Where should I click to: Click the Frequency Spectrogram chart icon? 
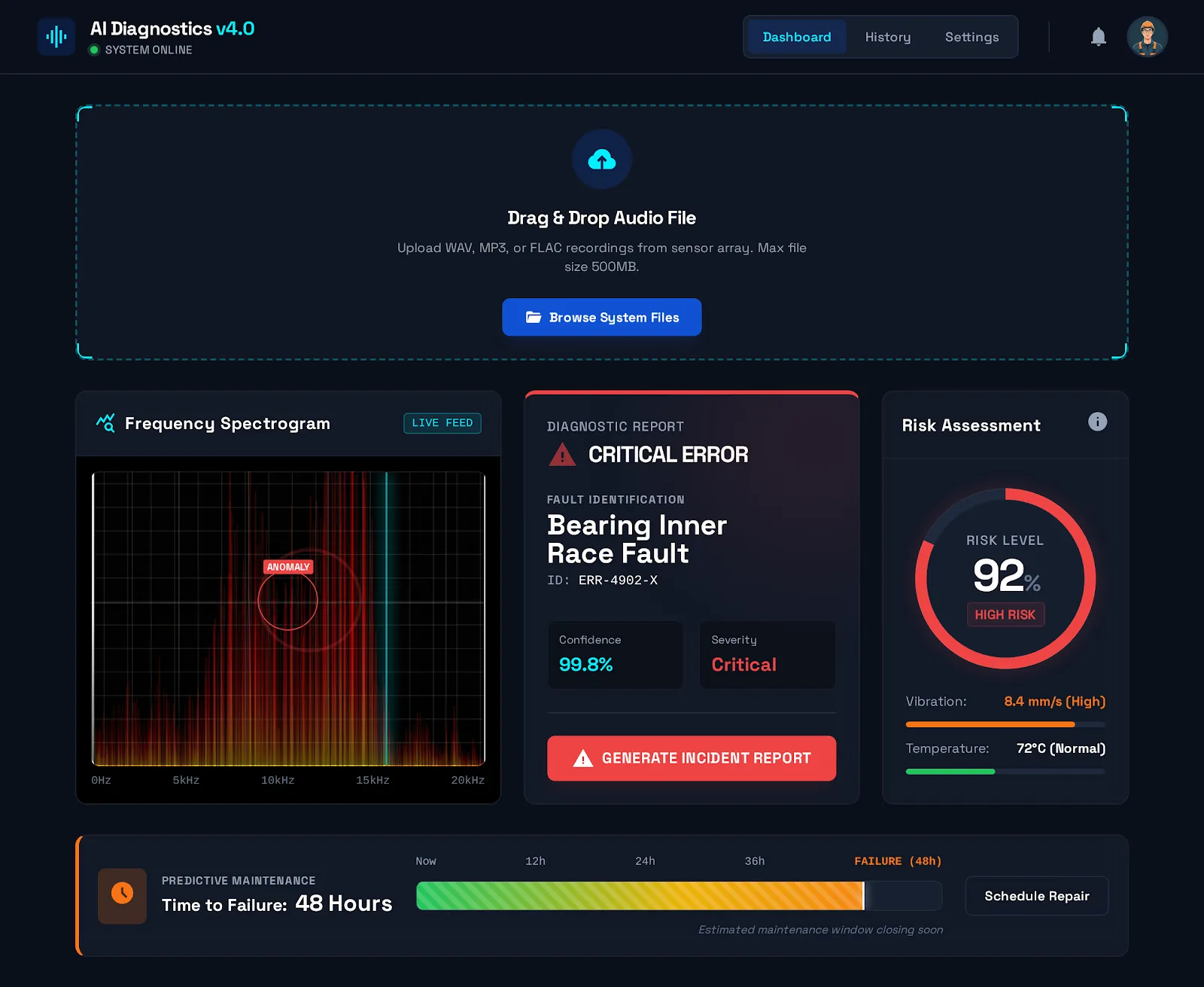tap(105, 423)
